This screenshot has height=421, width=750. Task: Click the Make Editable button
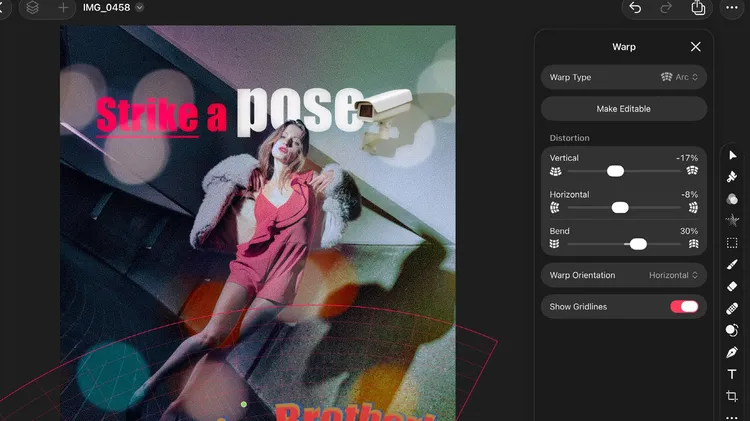click(624, 108)
